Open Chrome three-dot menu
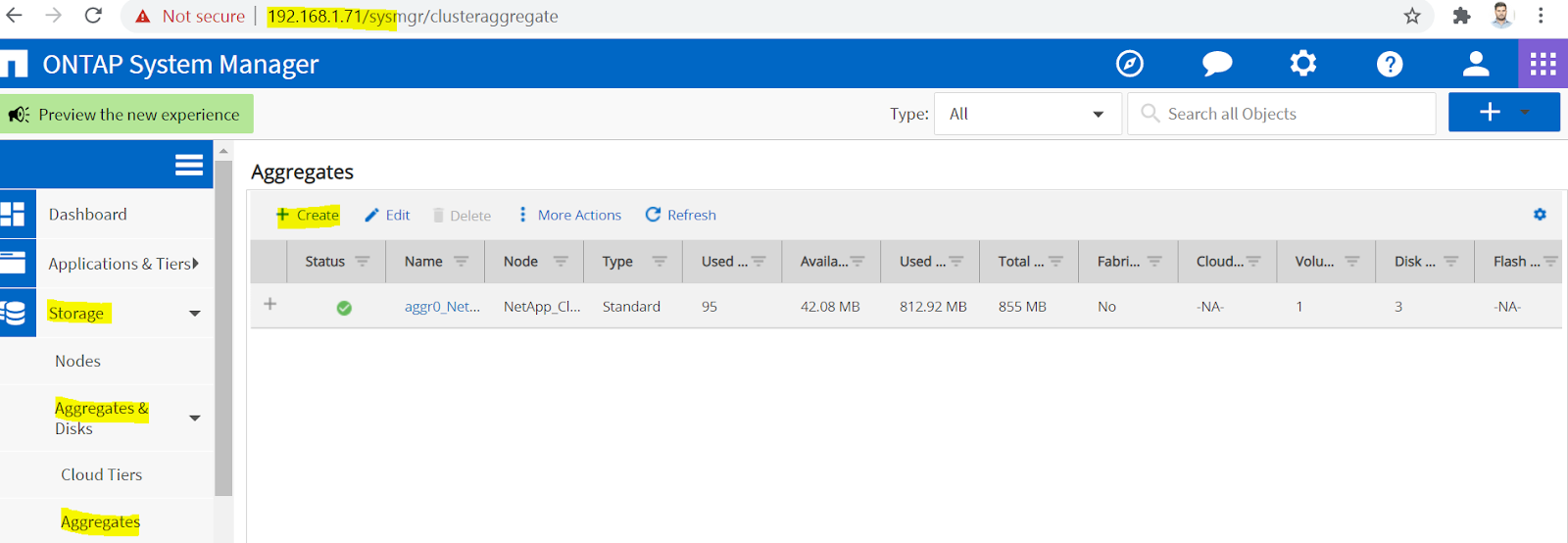Viewport: 1568px width, 543px height. tap(1541, 16)
